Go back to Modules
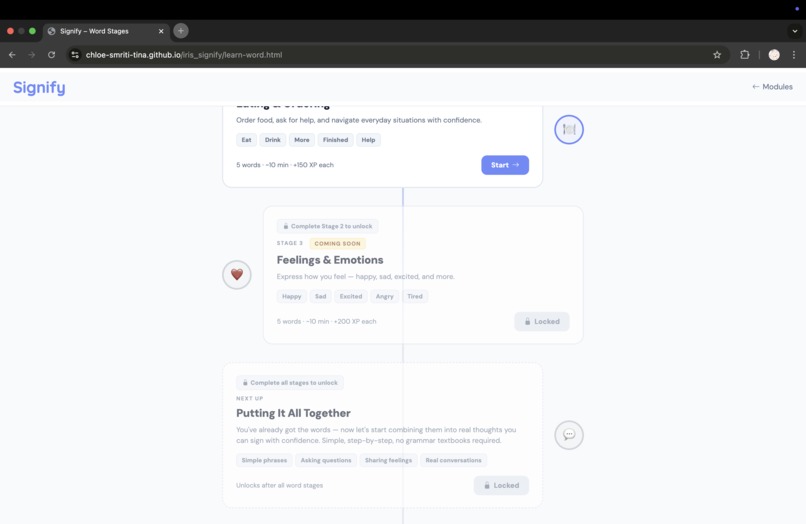806x524 pixels. [772, 87]
